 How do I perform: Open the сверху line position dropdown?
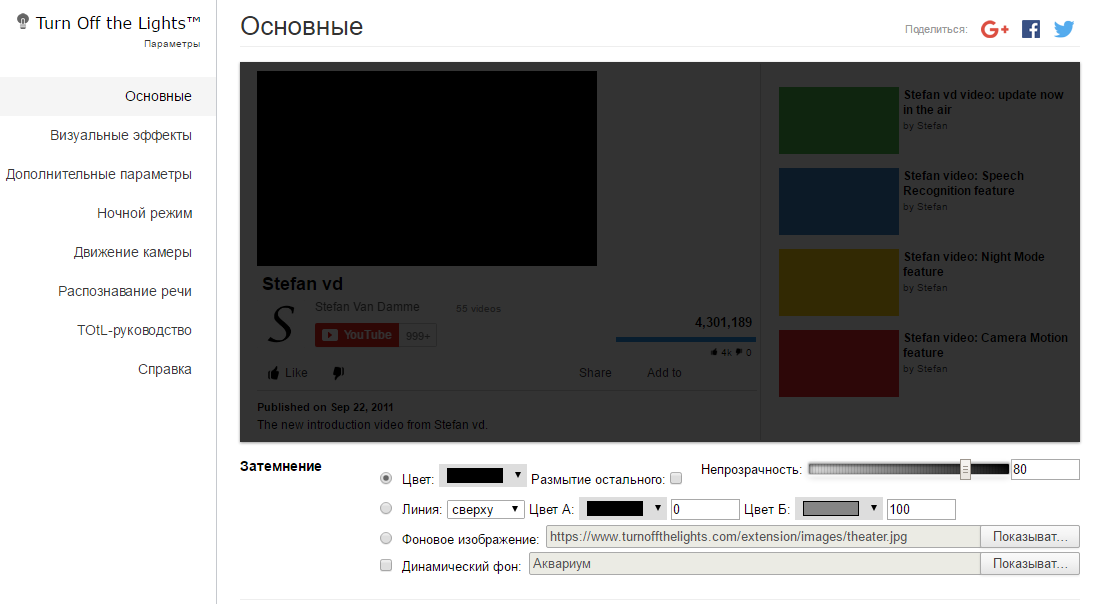[485, 509]
